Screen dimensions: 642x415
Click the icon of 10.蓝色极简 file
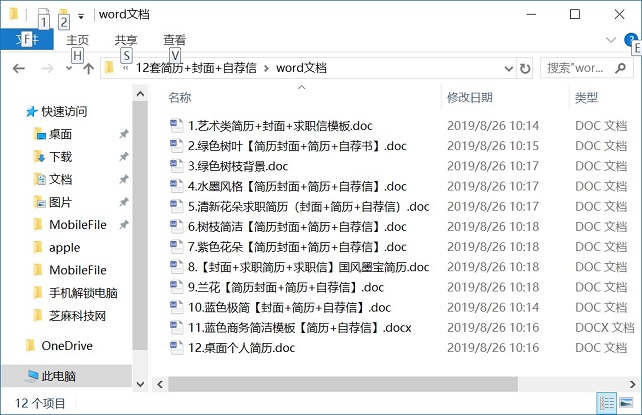[176, 307]
